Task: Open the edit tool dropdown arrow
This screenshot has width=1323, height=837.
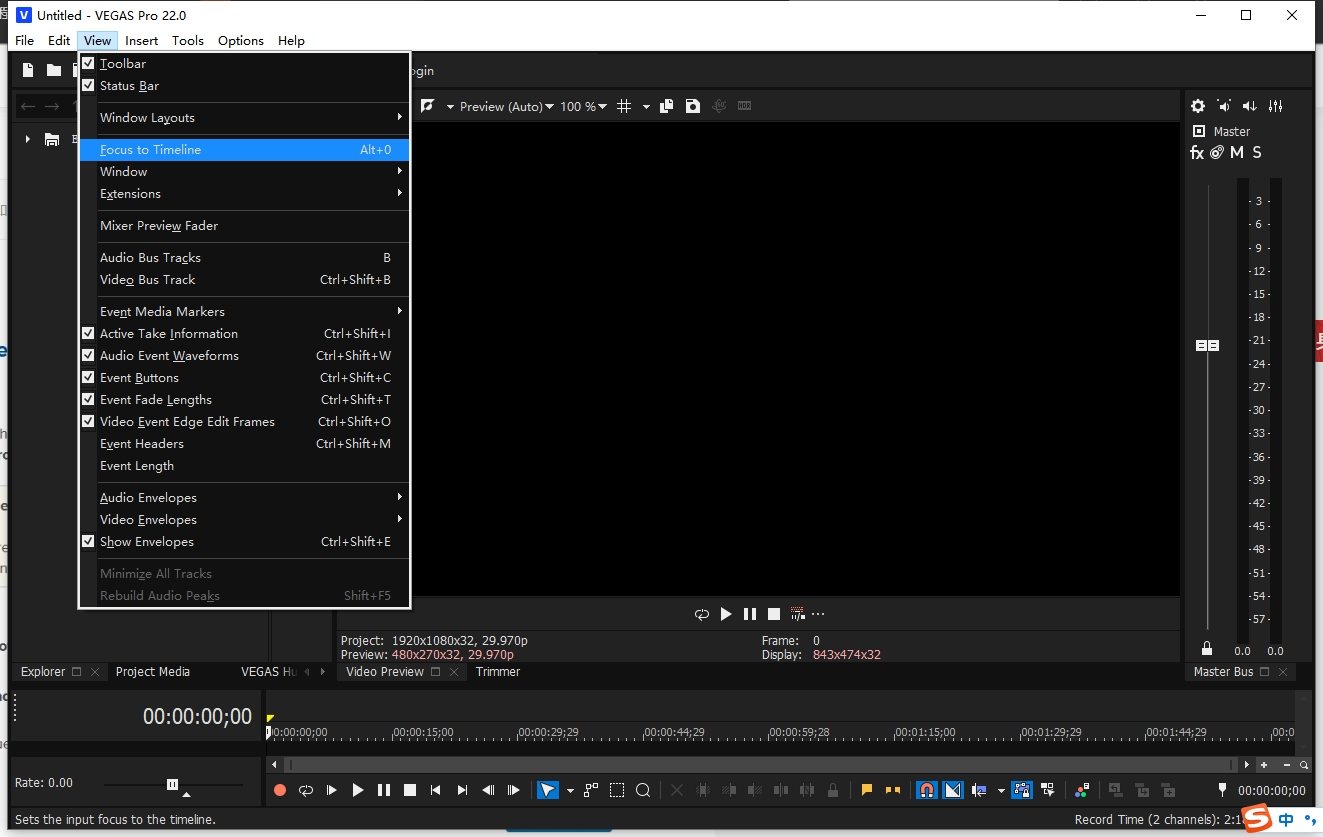Action: pyautogui.click(x=570, y=790)
